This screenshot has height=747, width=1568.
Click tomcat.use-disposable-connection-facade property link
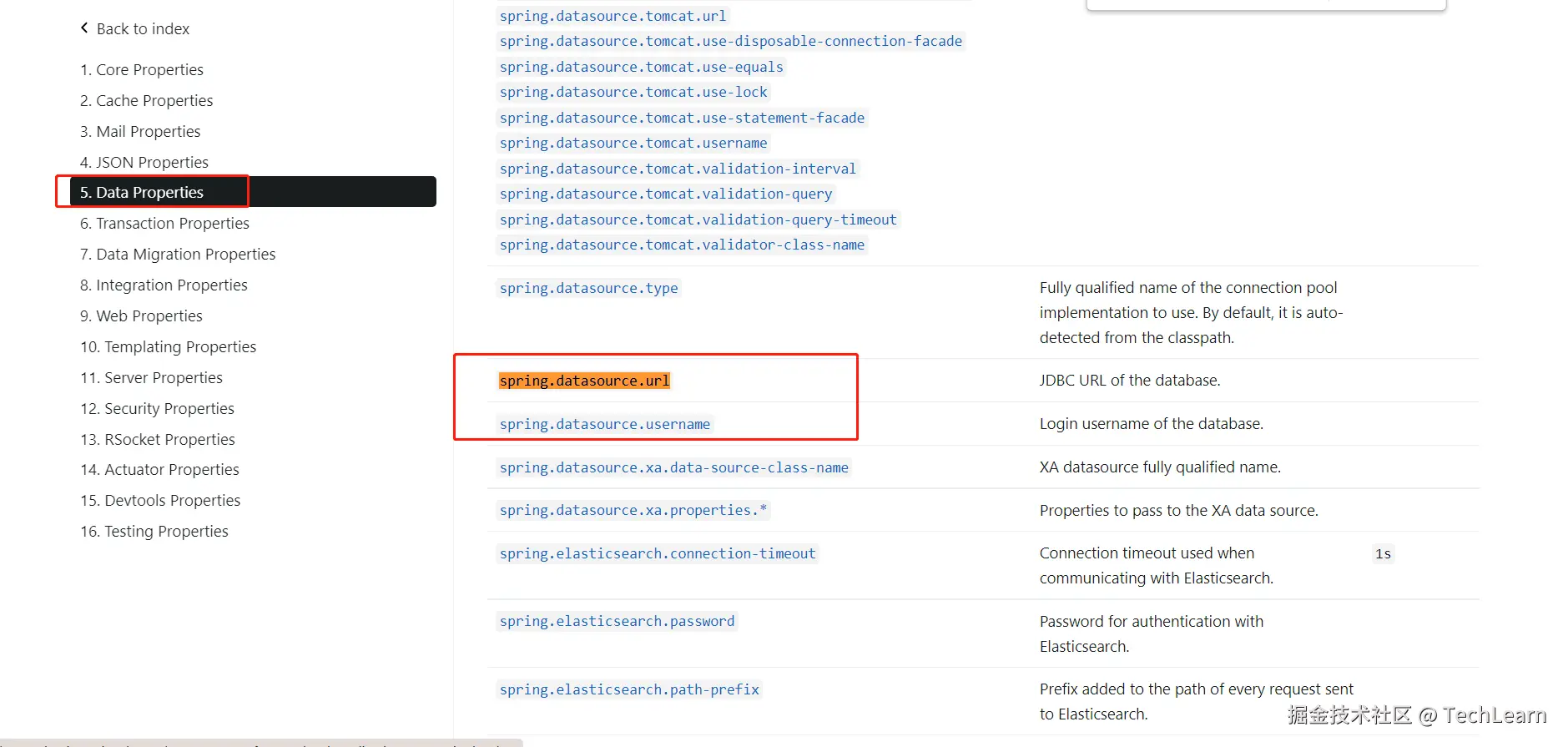[731, 41]
